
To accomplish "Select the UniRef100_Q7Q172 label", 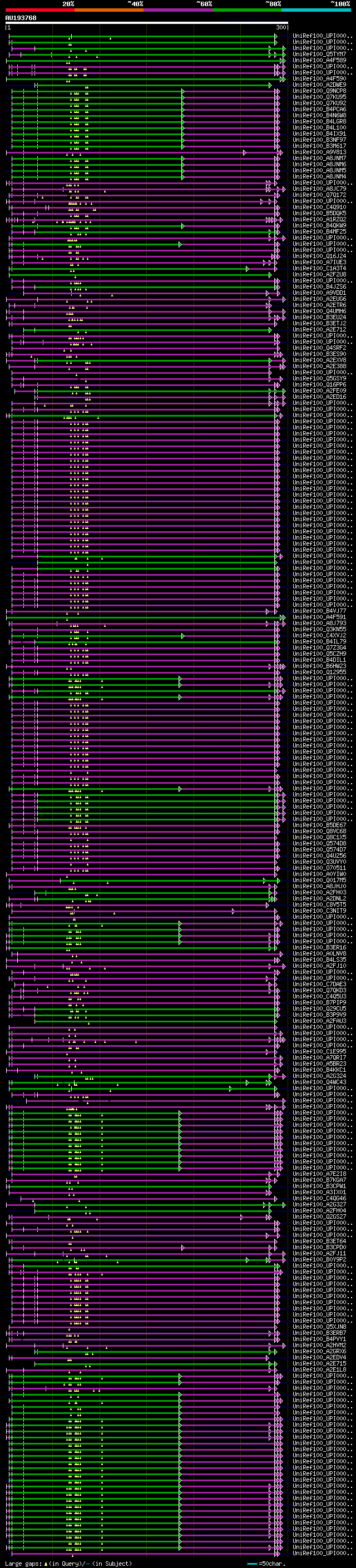I will point(319,195).
